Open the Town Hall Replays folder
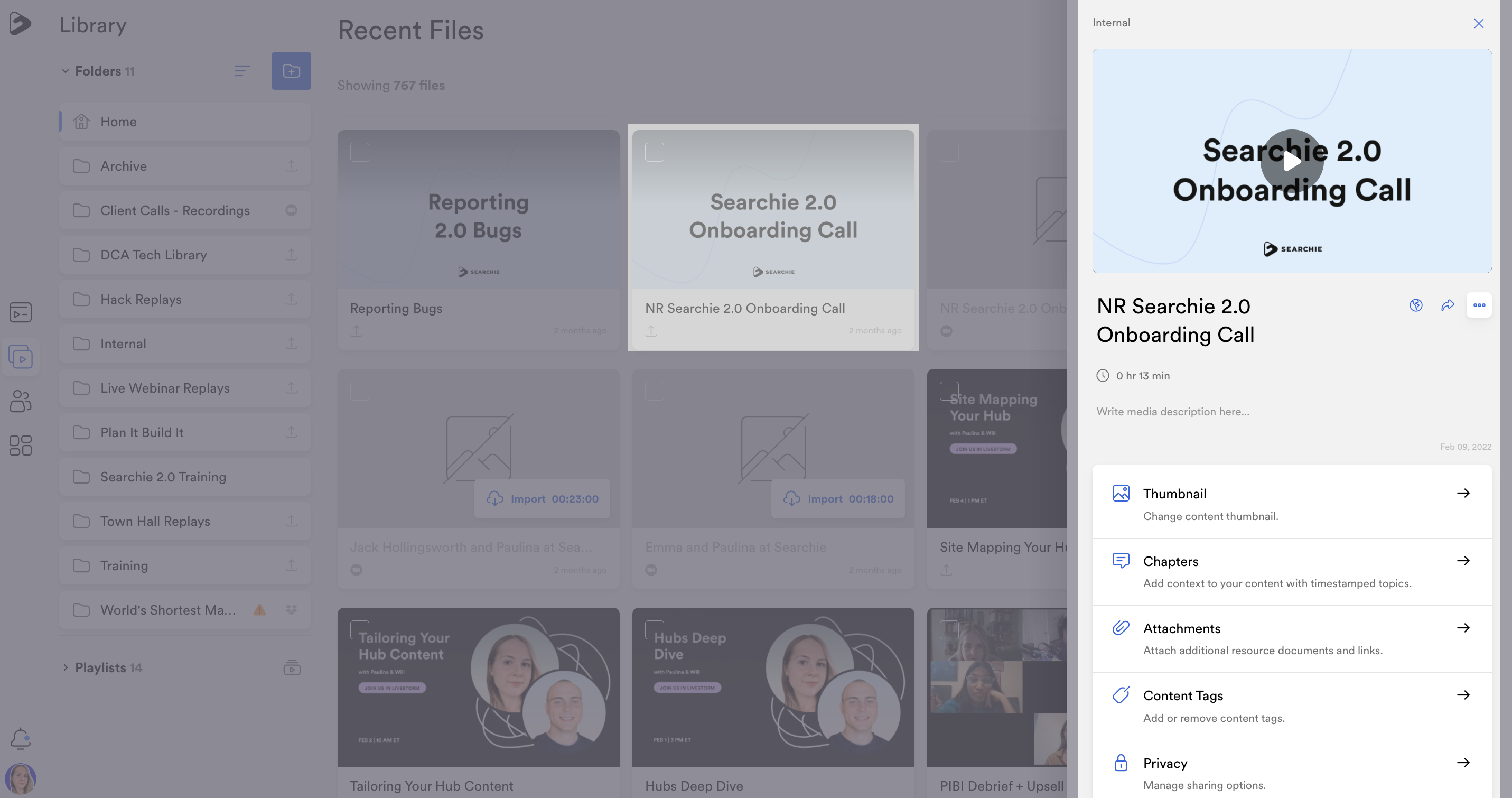The image size is (1512, 798). [185, 521]
